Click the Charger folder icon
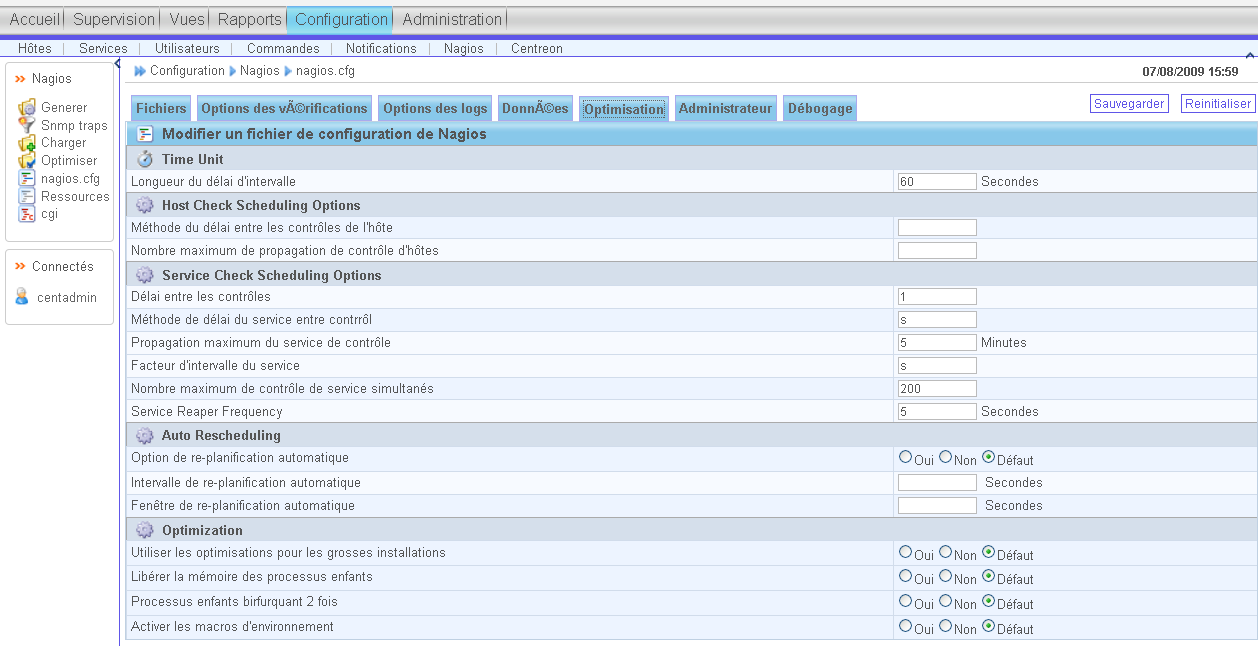Image resolution: width=1258 pixels, height=646 pixels. (x=27, y=143)
